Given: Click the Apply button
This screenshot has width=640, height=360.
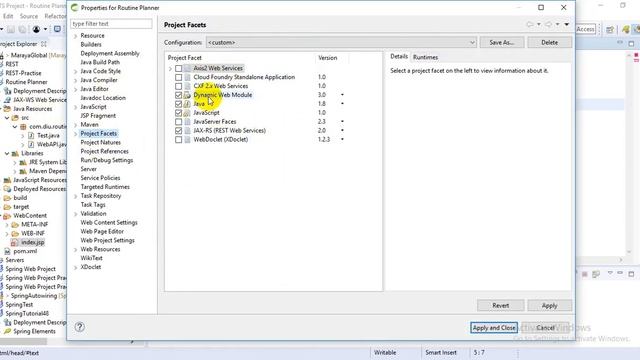Looking at the screenshot, I should click(549, 305).
